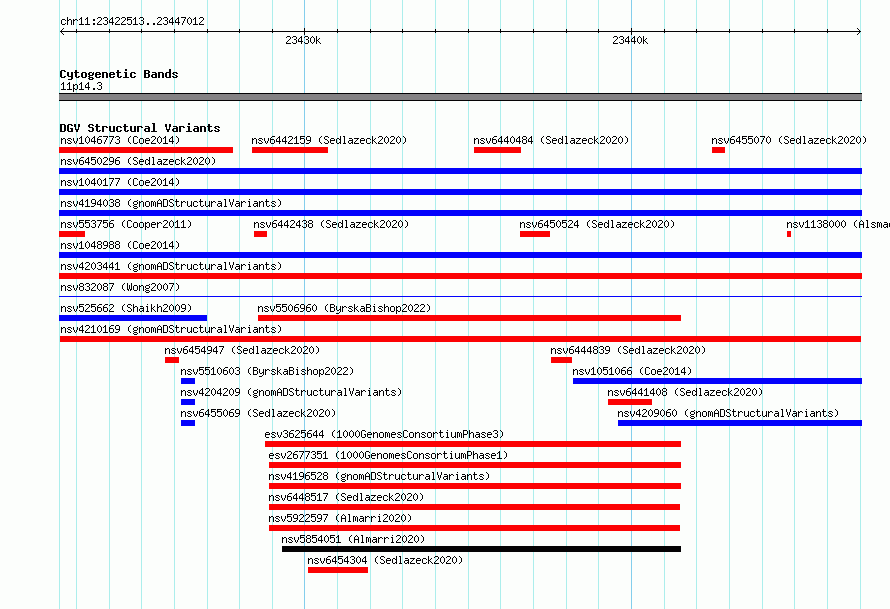Click the 23440k ruler position
This screenshot has width=890, height=609.
pyautogui.click(x=630, y=40)
